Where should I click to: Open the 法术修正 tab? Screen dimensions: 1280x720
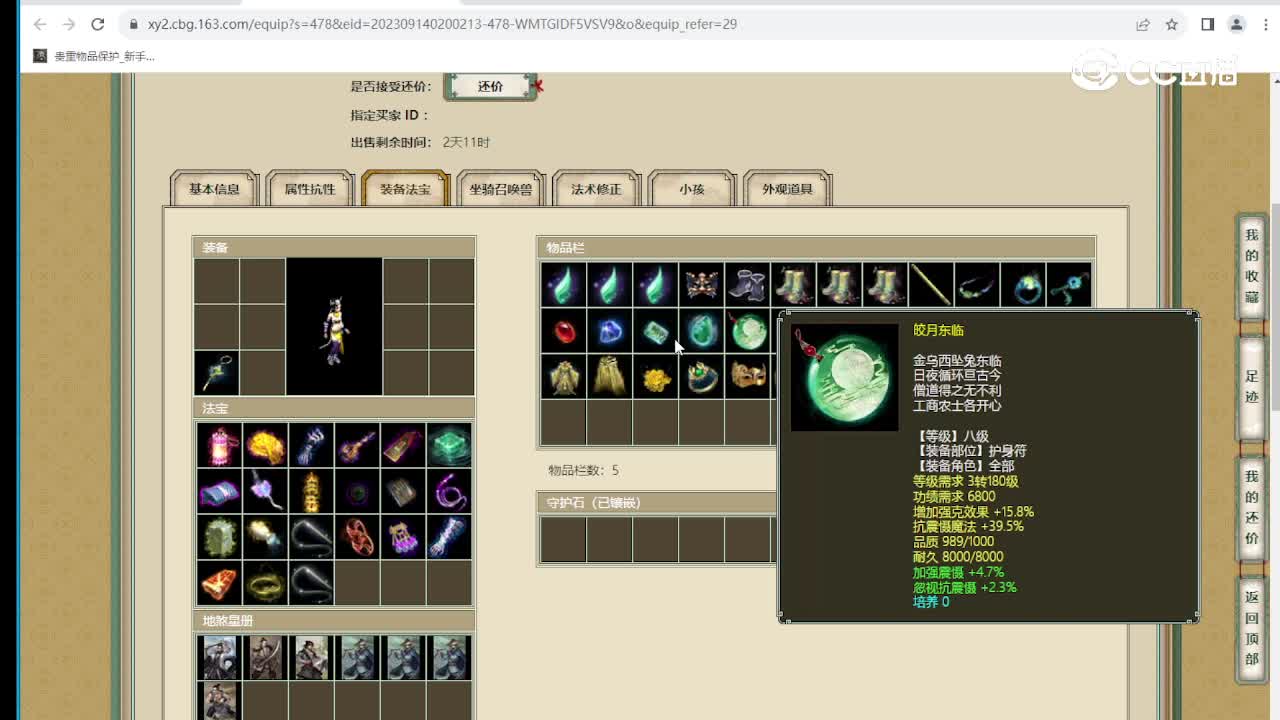pyautogui.click(x=596, y=189)
